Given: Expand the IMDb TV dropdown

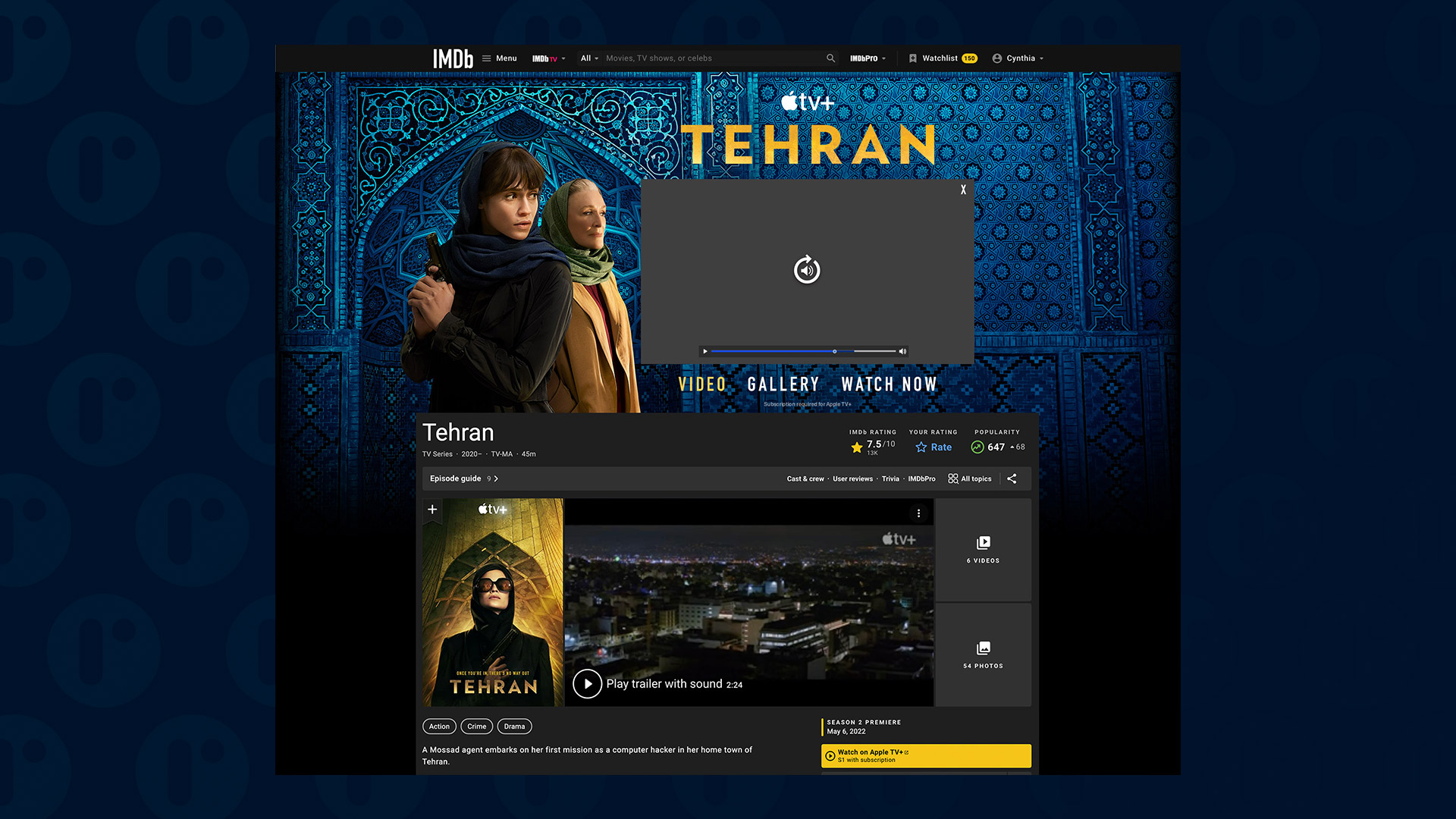Looking at the screenshot, I should point(548,58).
